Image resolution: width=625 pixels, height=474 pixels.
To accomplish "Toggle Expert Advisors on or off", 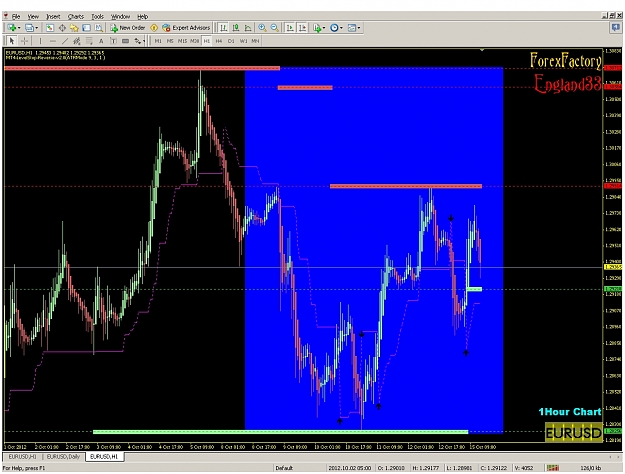I will tap(186, 28).
